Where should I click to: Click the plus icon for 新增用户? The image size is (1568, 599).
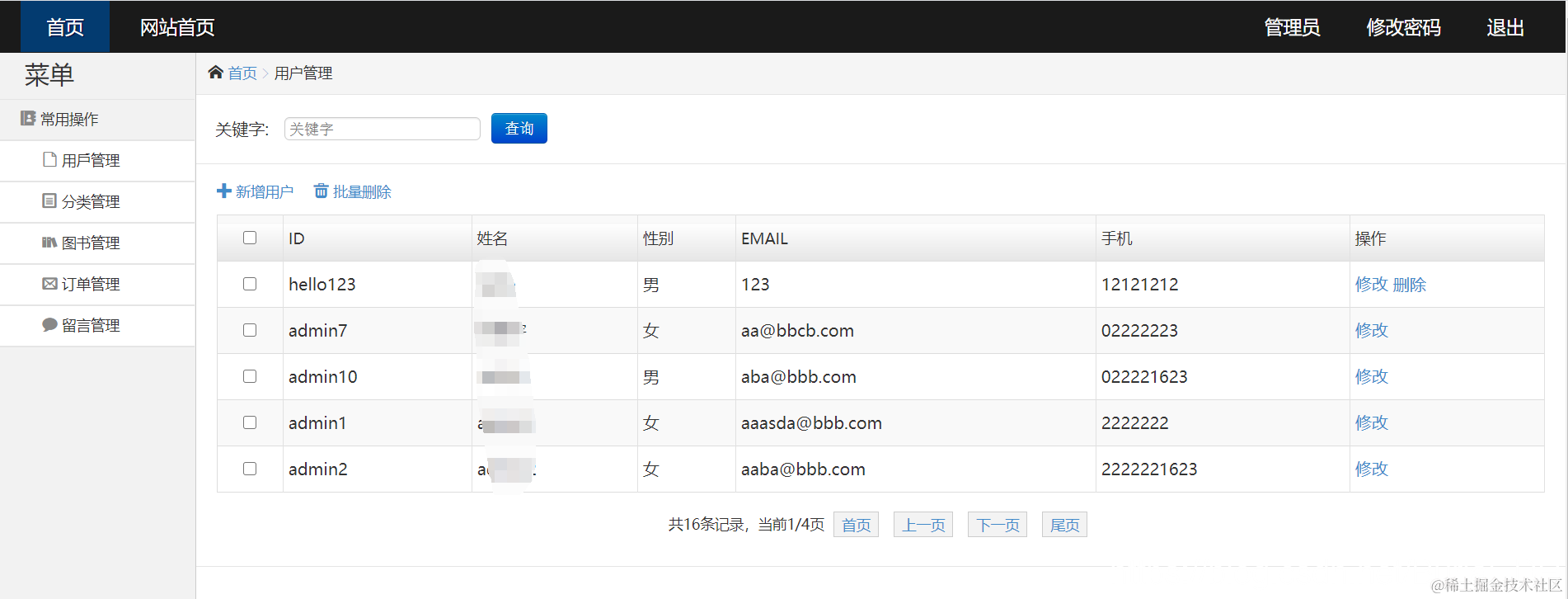click(x=223, y=191)
